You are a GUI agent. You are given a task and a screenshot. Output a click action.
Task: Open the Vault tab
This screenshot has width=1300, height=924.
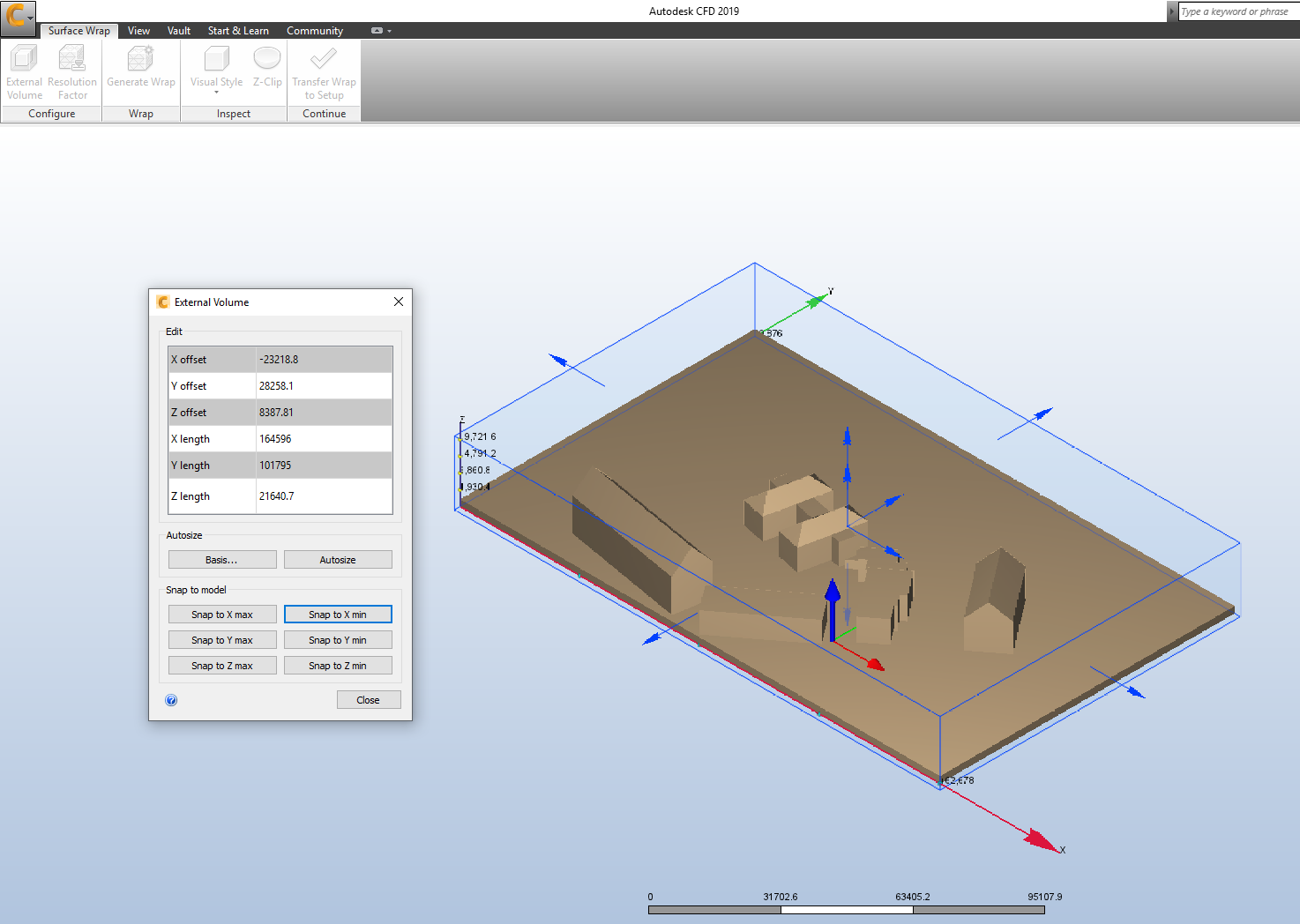pos(179,31)
